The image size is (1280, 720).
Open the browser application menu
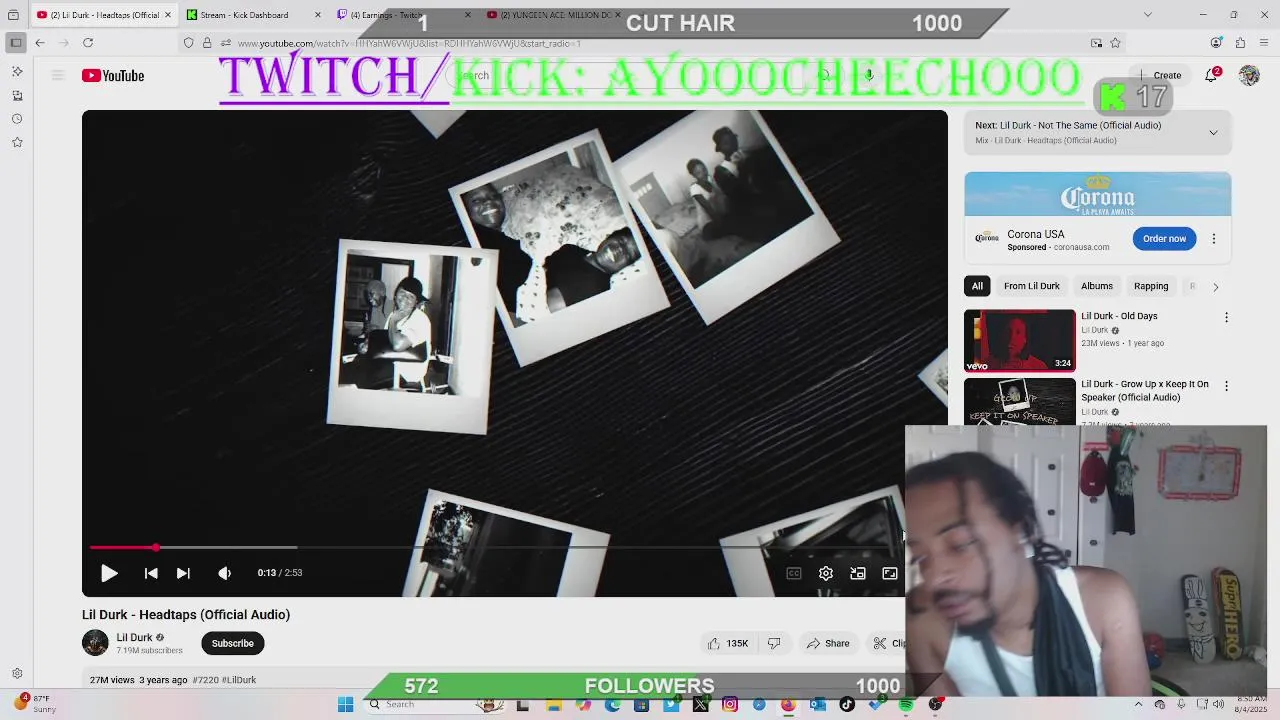pyautogui.click(x=1264, y=43)
